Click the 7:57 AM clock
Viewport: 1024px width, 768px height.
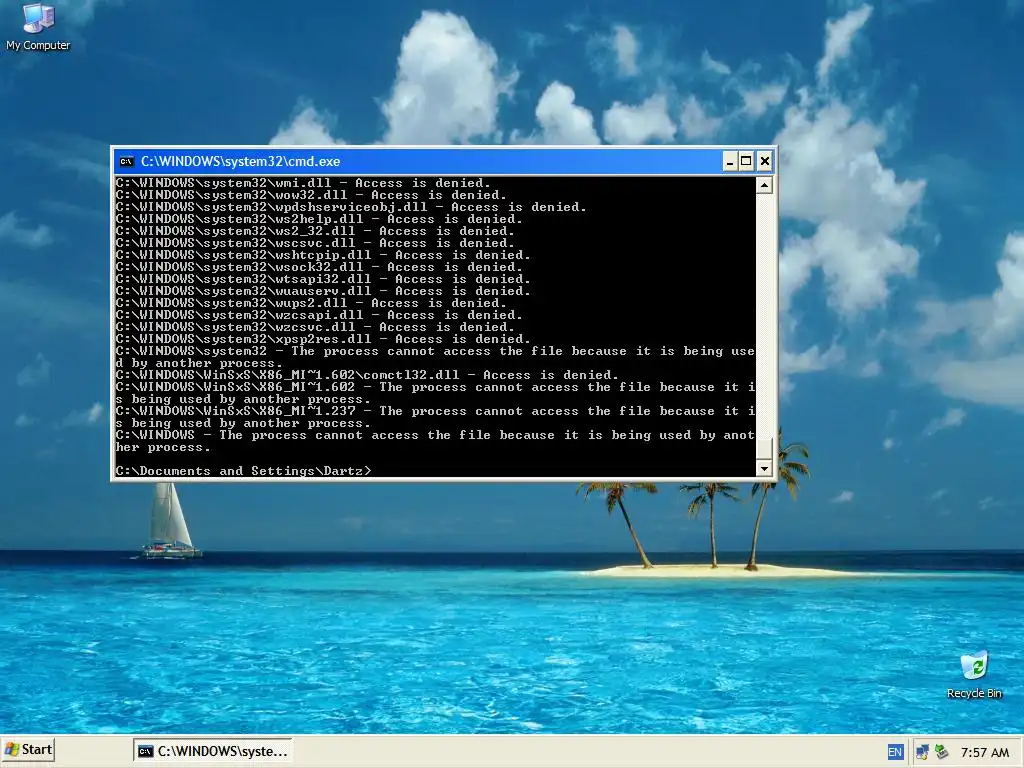[985, 752]
